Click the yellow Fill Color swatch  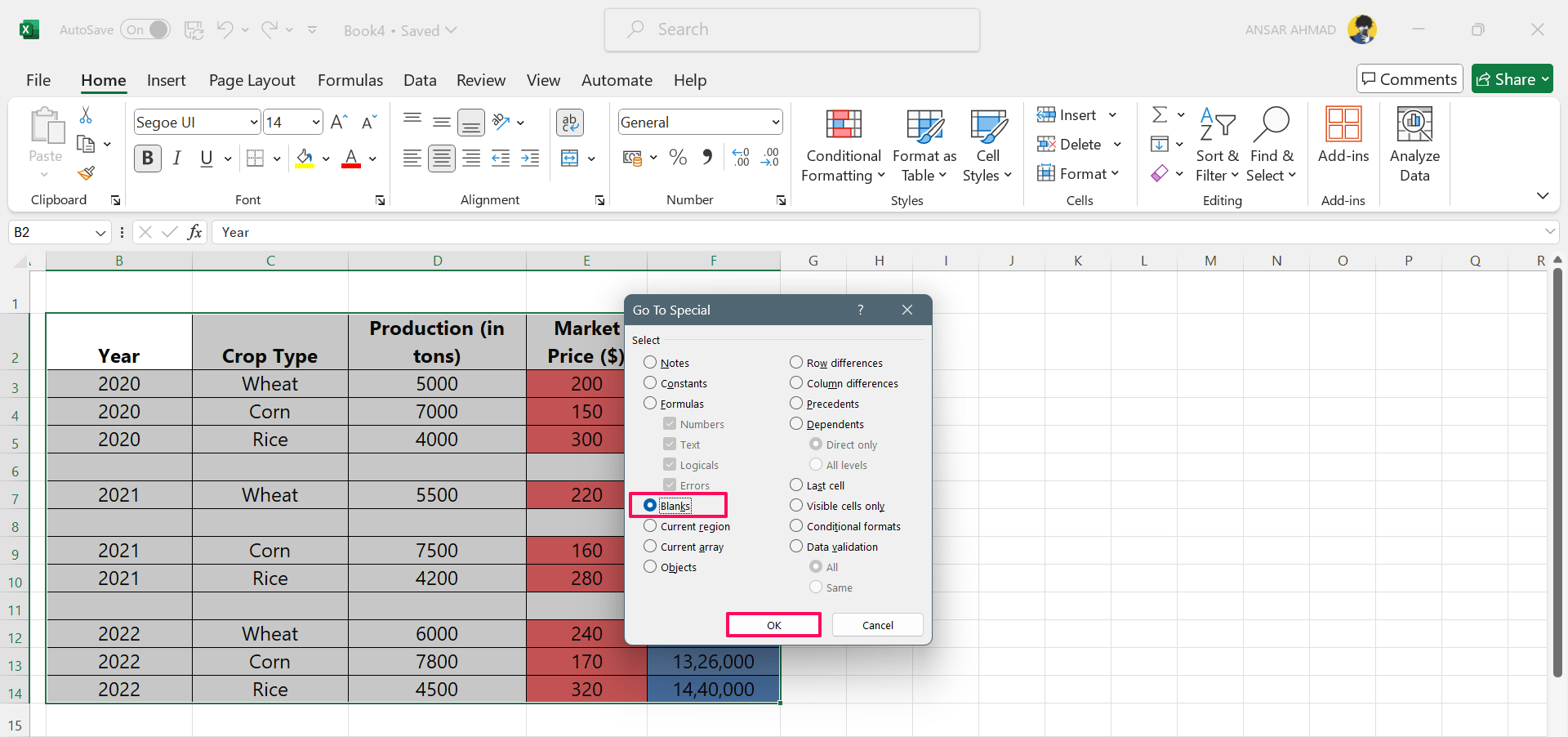[305, 158]
